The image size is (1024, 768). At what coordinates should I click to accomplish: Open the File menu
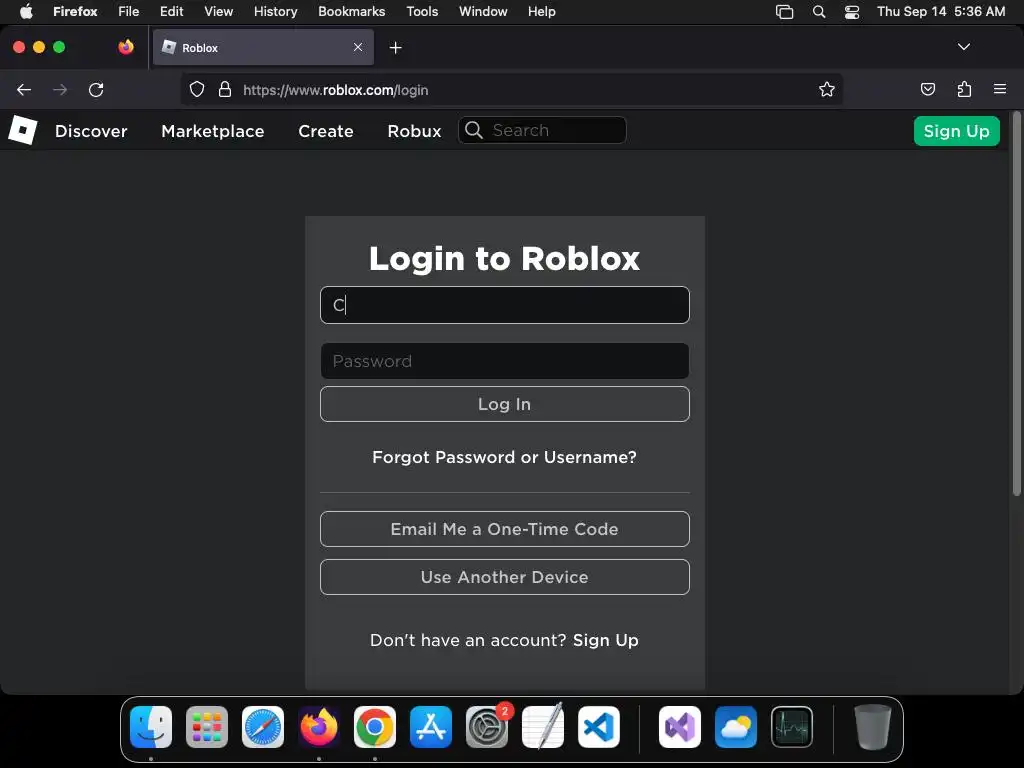pos(129,12)
